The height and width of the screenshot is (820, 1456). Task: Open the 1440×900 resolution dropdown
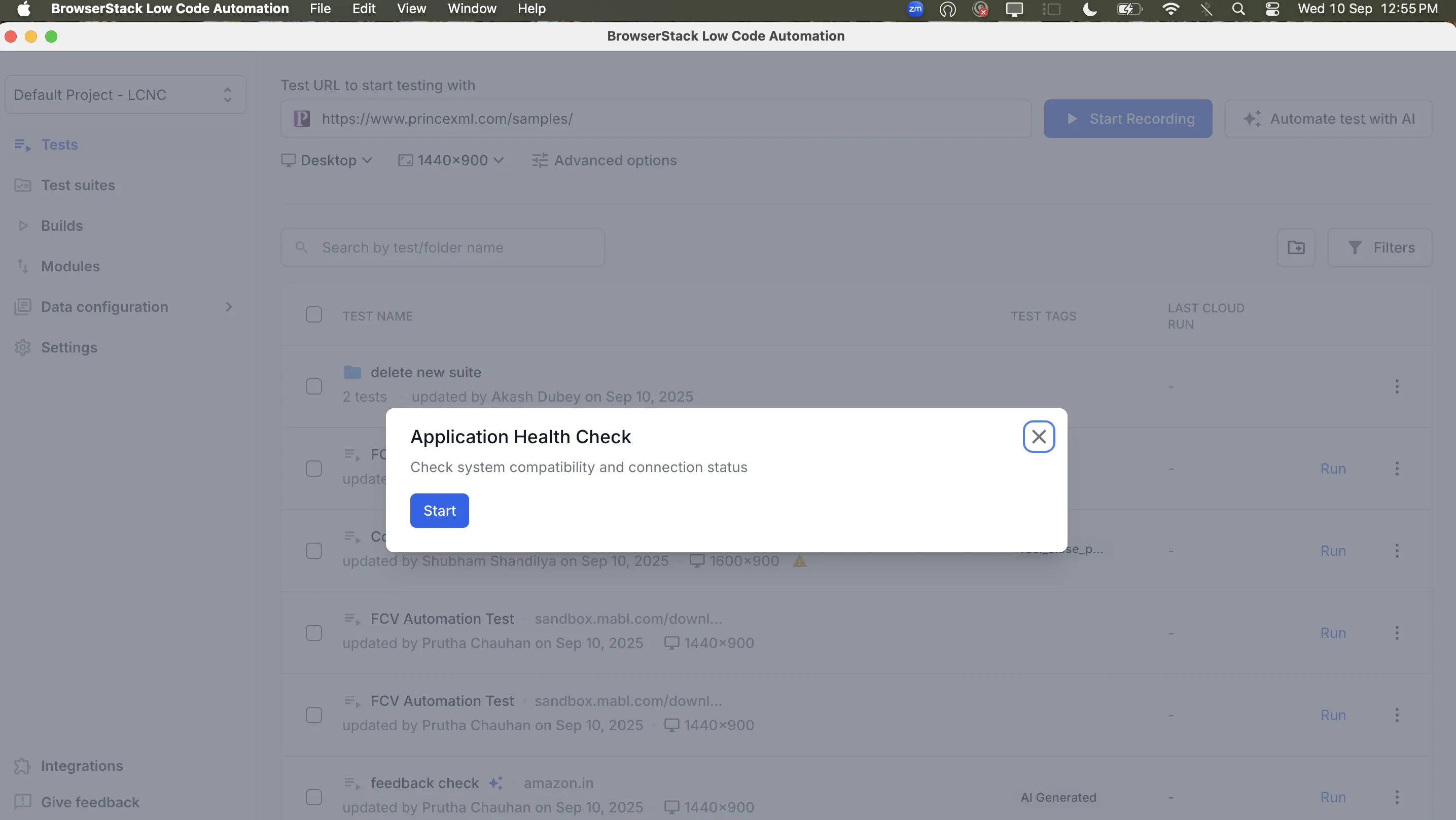pyautogui.click(x=451, y=160)
